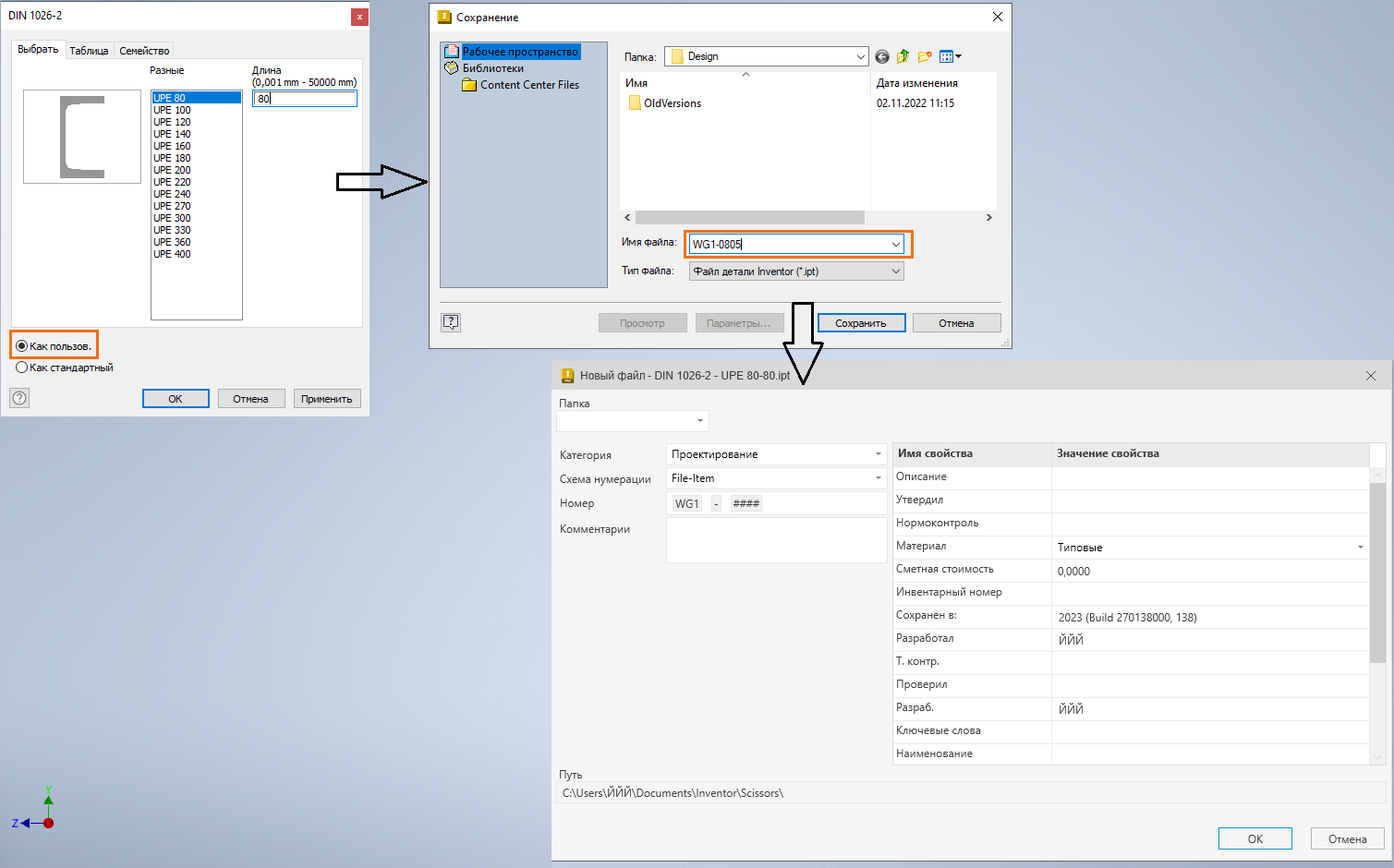Select UPE 80 in the size list
The width and height of the screenshot is (1394, 868).
(x=196, y=98)
